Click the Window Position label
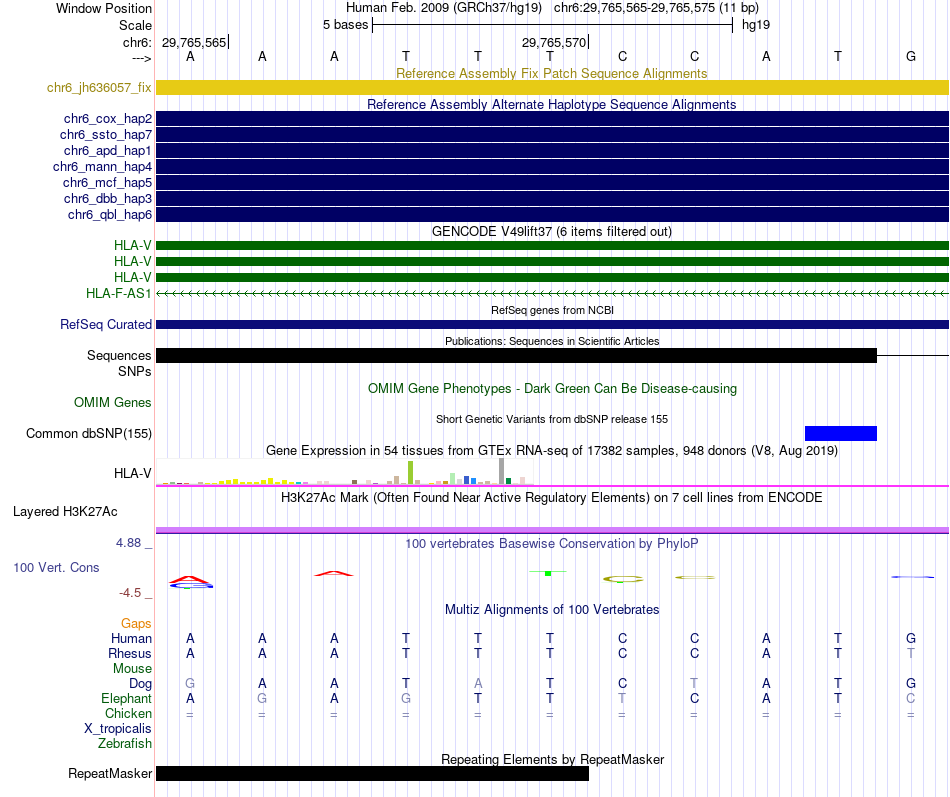Viewport: 950px width, 797px height. pos(104,8)
